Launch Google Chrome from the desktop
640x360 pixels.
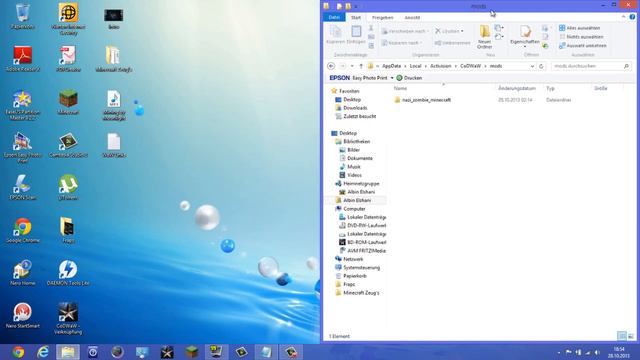point(22,231)
